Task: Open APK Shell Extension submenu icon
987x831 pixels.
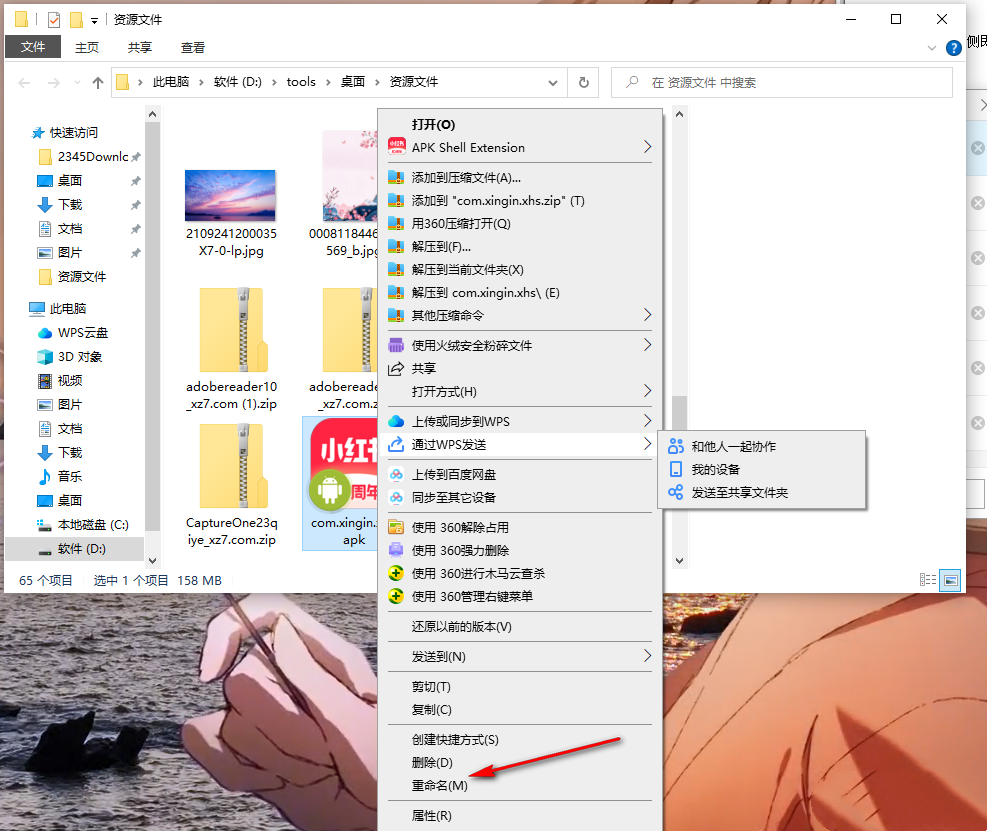Action: point(398,146)
